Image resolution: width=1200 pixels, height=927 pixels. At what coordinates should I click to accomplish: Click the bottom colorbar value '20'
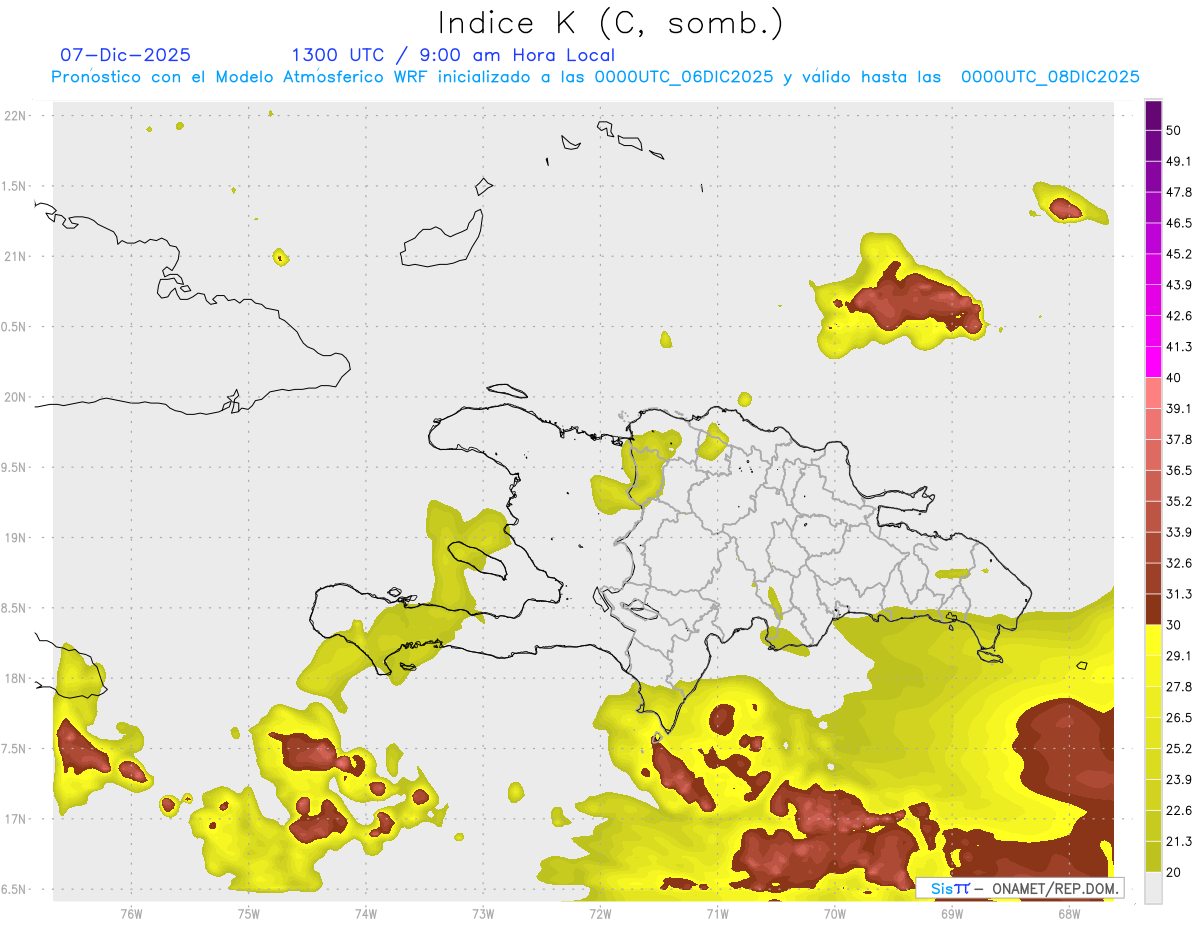click(x=1175, y=873)
